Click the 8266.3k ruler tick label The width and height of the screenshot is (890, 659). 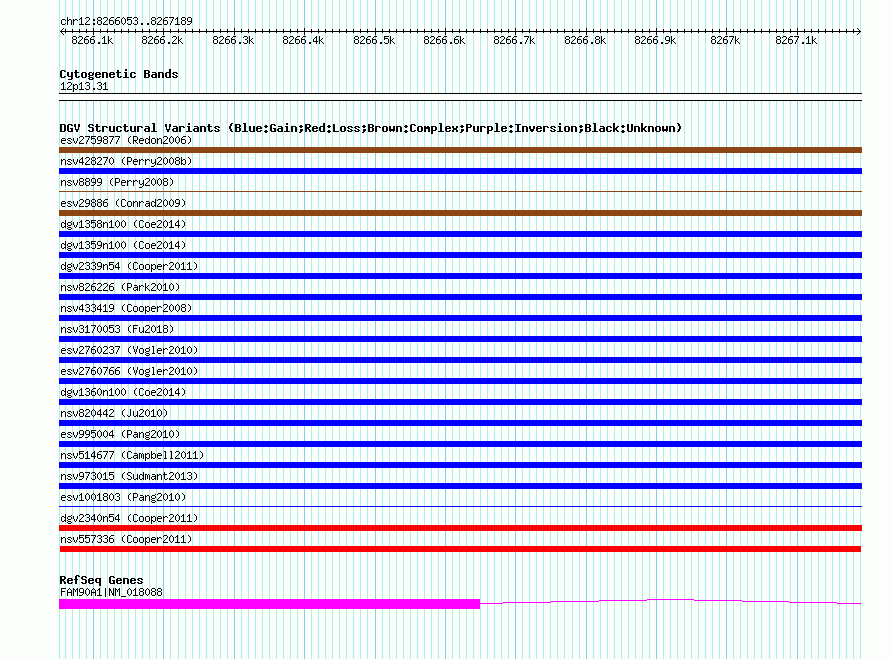coord(233,40)
